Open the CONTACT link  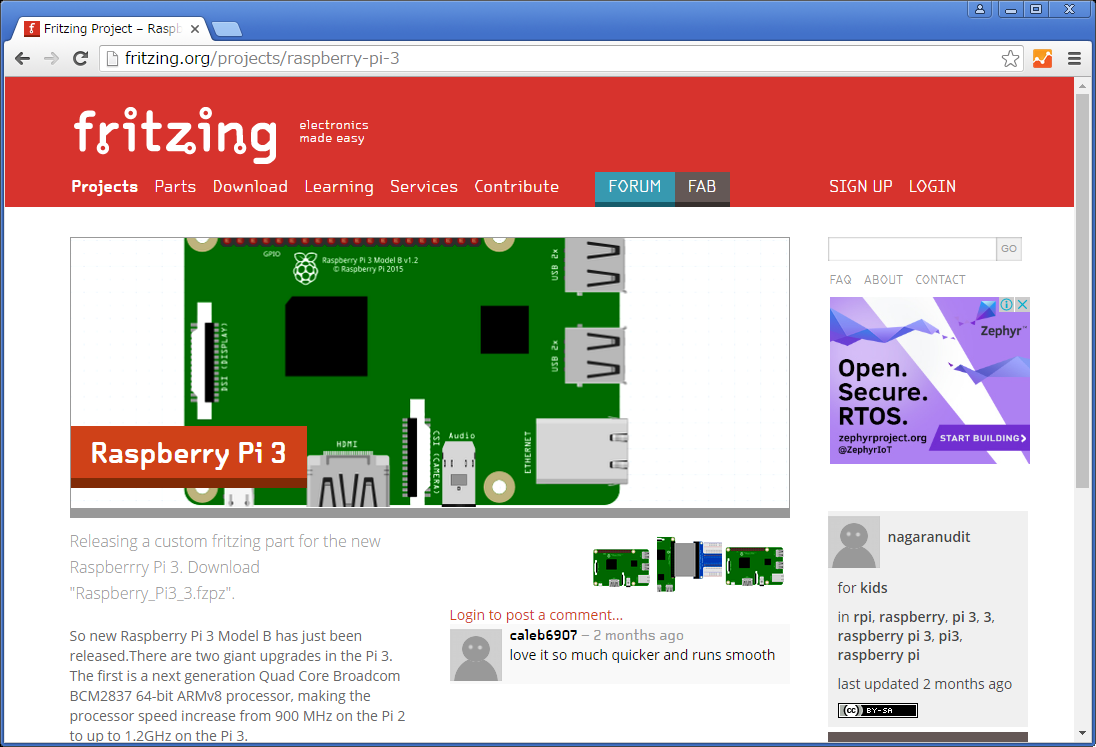click(940, 280)
